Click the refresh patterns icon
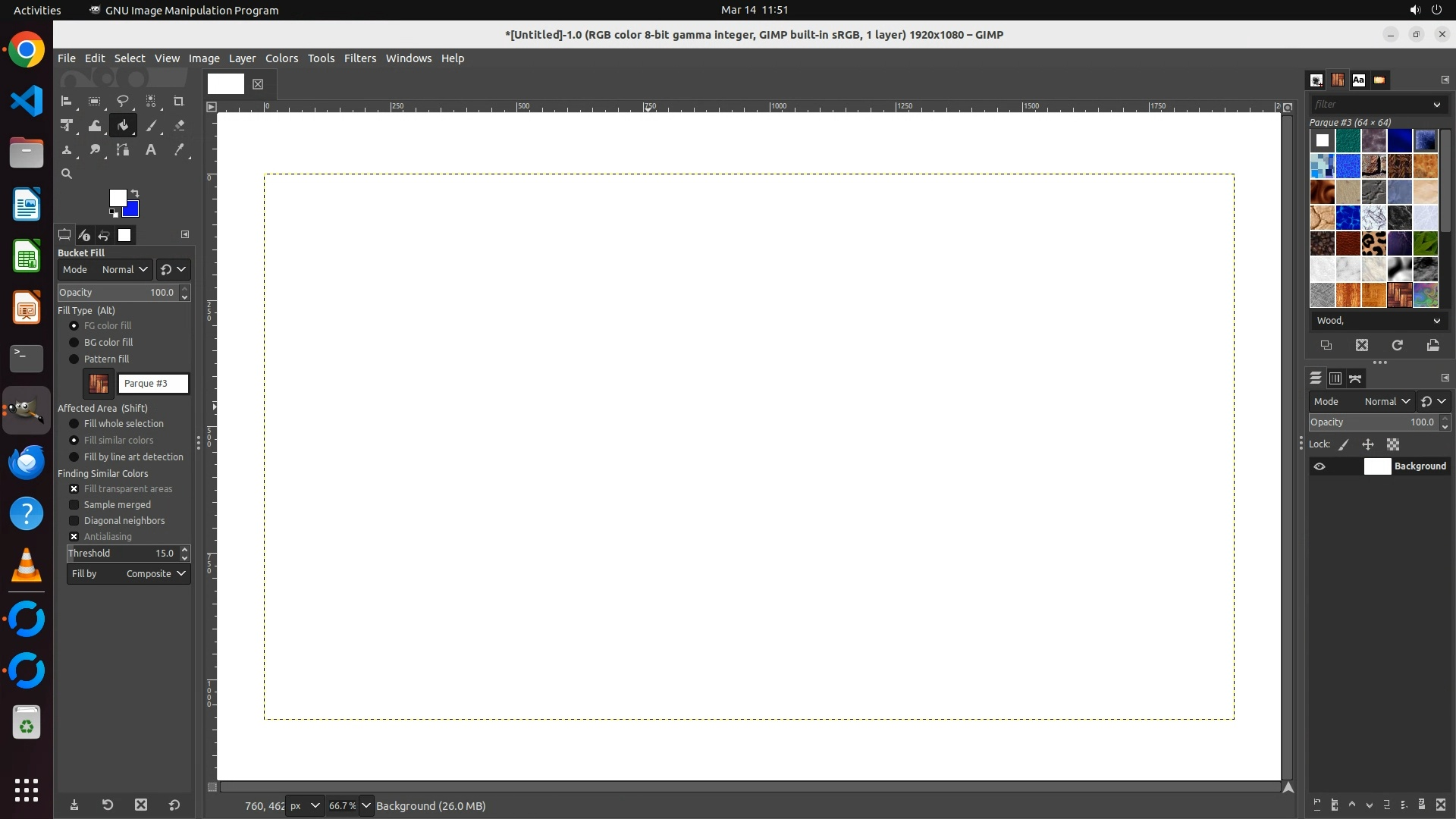This screenshot has height=819, width=1456. coord(1397,345)
